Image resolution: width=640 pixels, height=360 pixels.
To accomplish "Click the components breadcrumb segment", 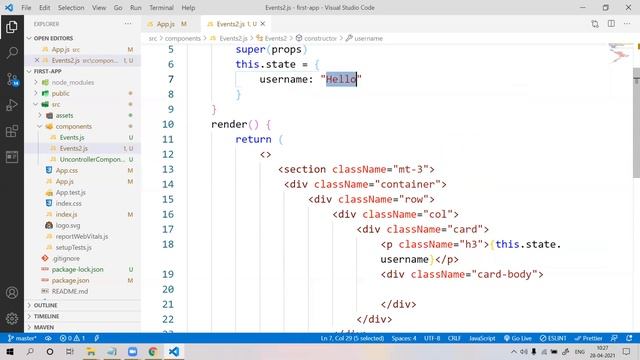I will point(182,38).
